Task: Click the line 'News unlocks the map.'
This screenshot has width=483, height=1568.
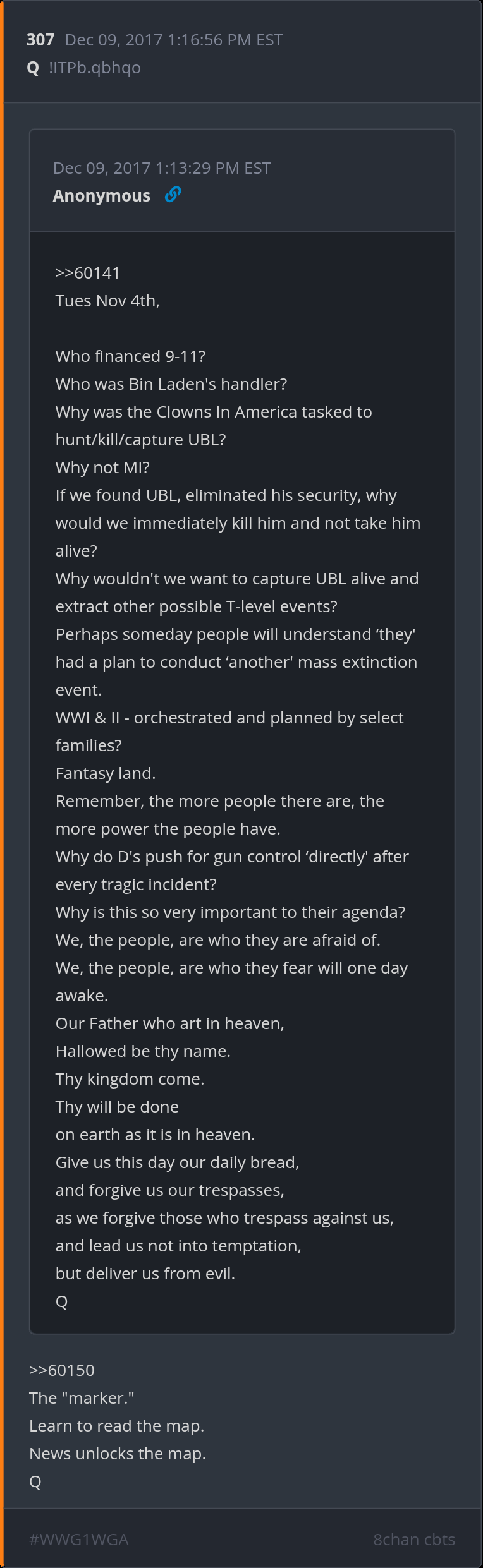Action: tap(118, 1454)
